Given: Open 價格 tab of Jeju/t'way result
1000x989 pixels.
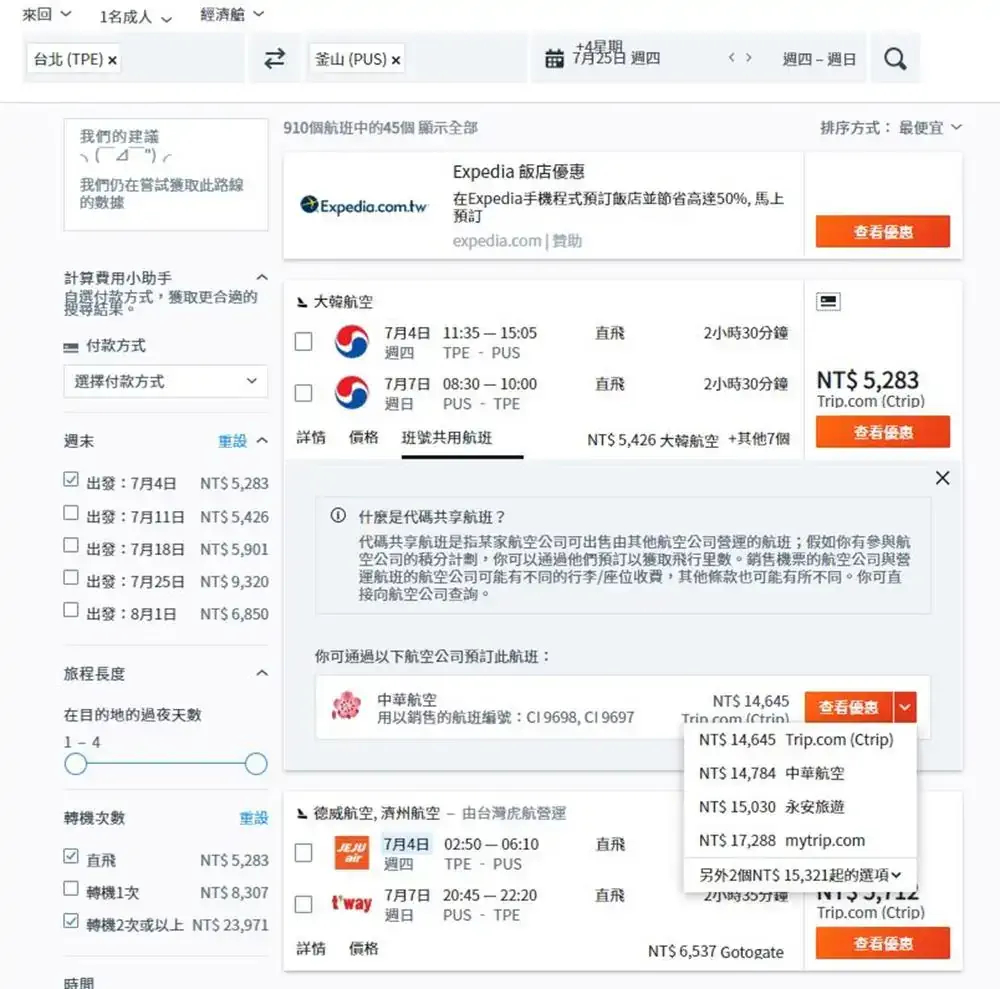Looking at the screenshot, I should [x=364, y=949].
